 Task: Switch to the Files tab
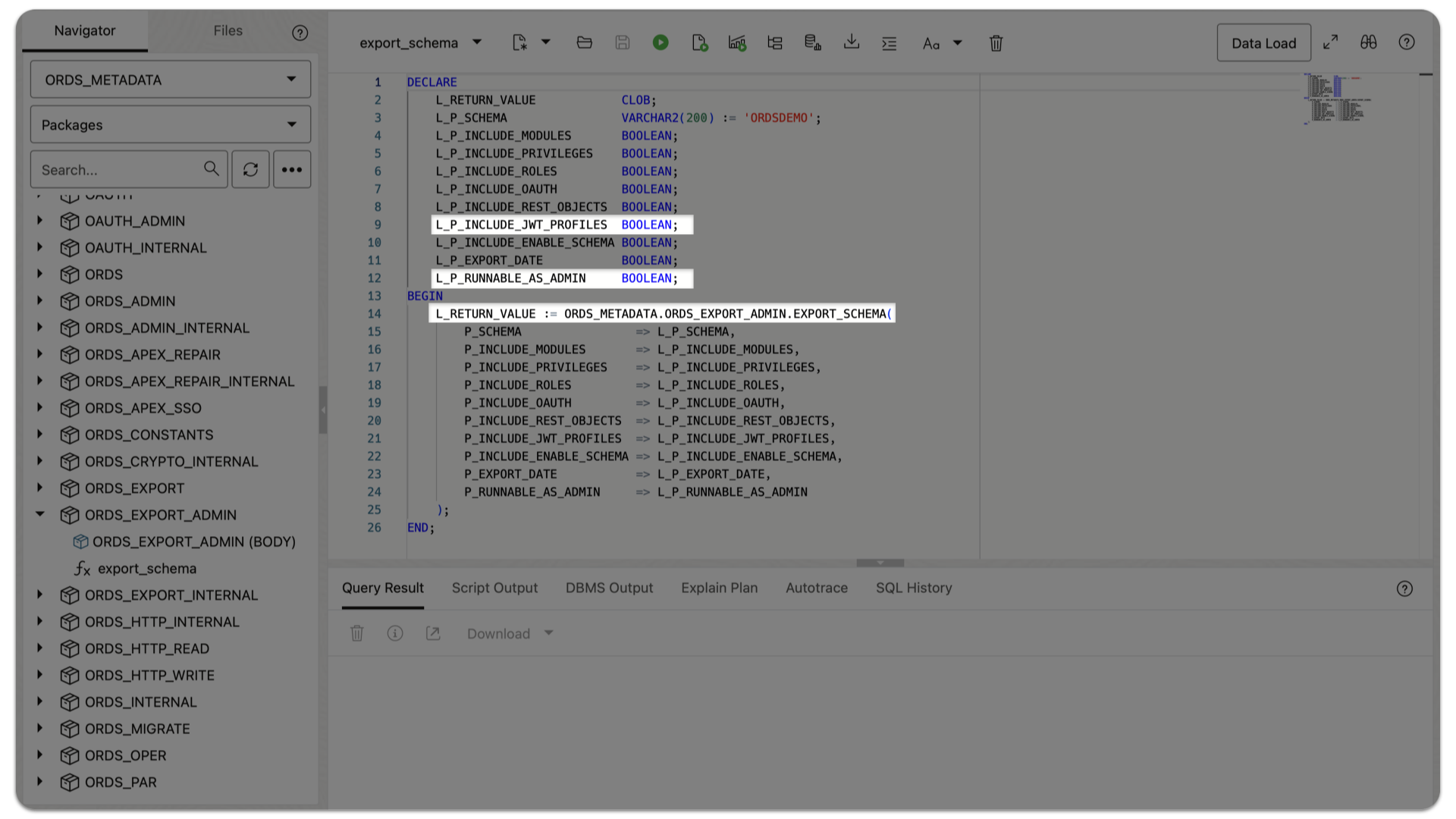[x=227, y=31]
